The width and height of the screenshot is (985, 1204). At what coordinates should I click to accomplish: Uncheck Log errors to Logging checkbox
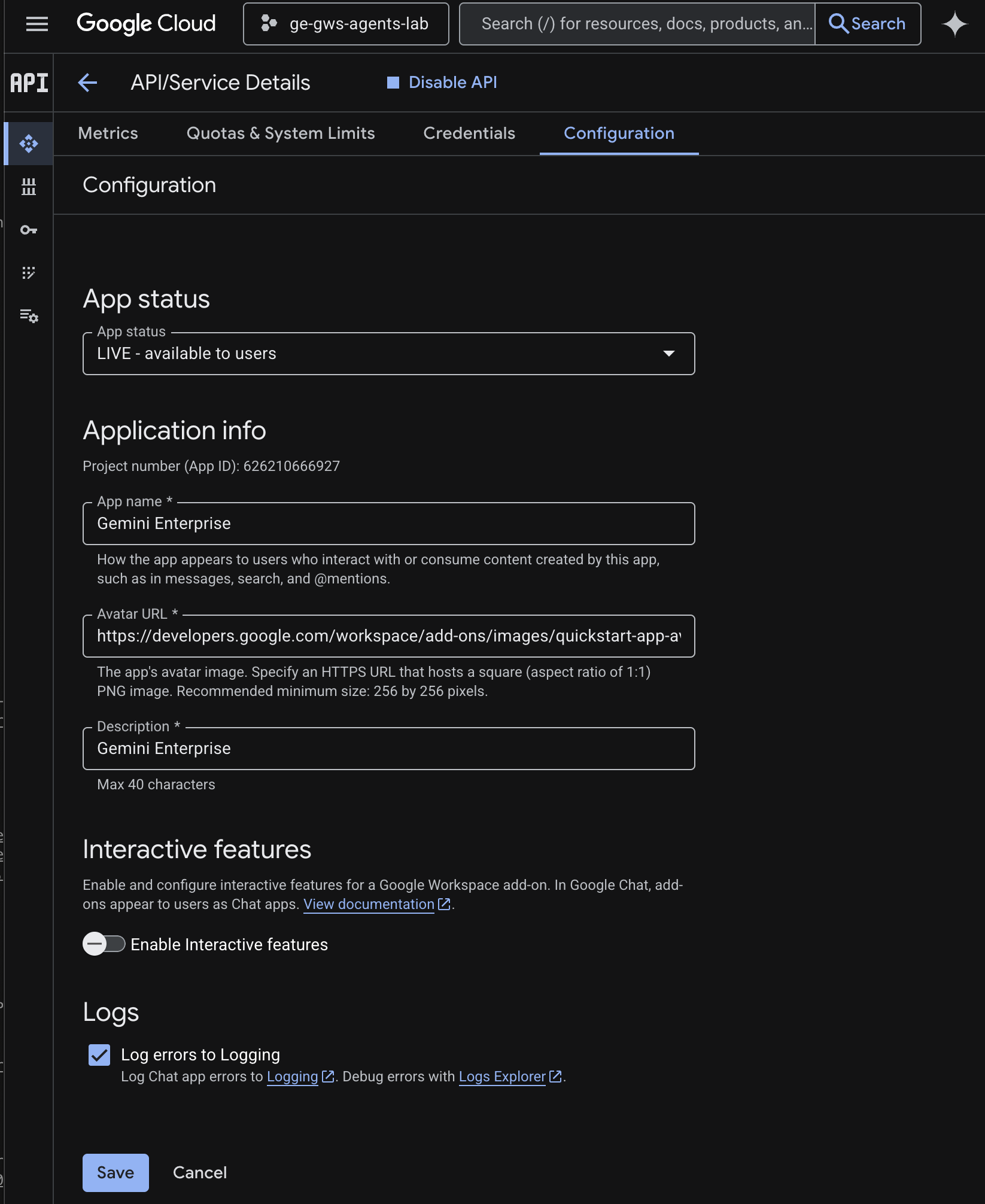(x=99, y=1055)
